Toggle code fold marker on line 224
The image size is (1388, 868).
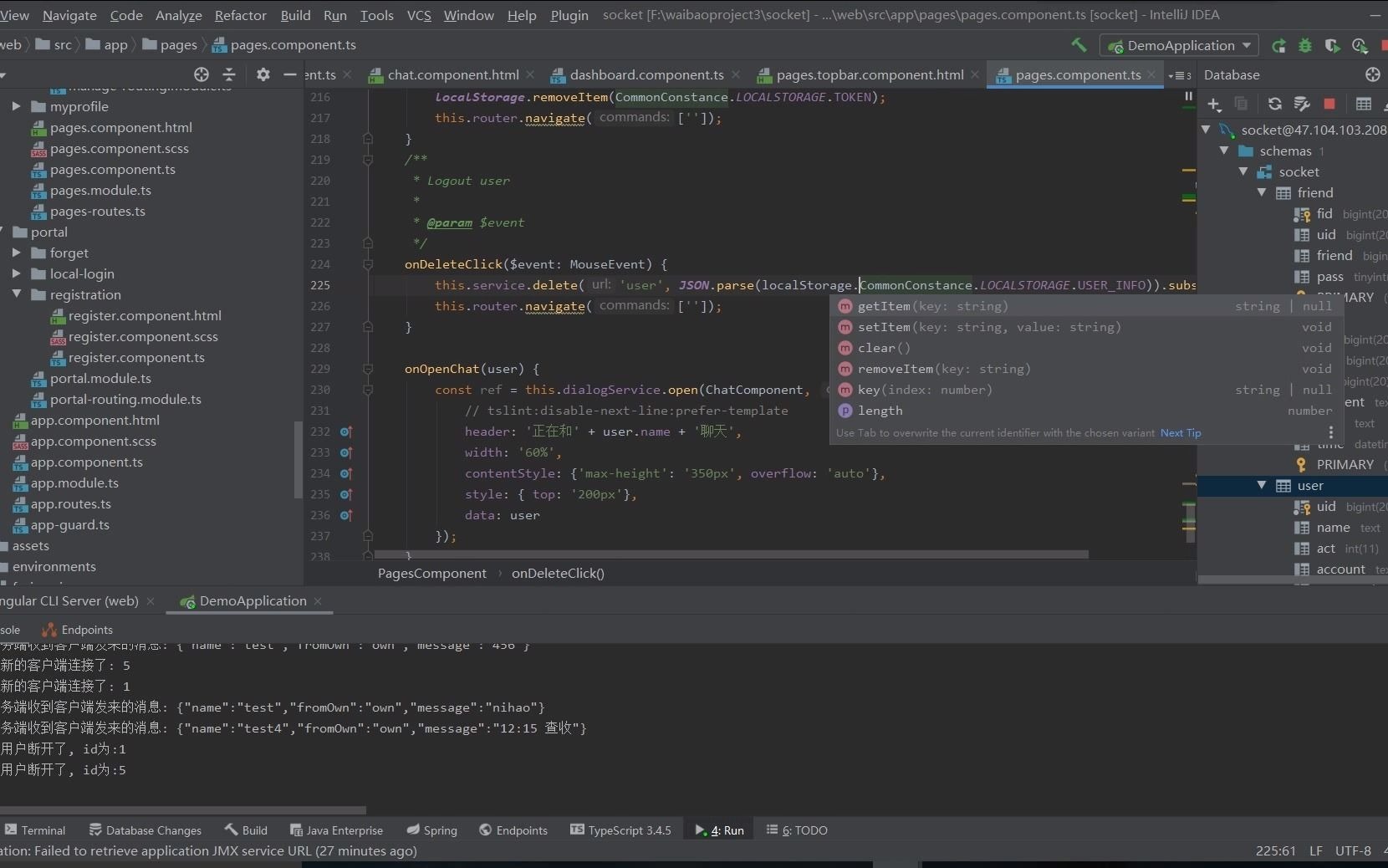(x=367, y=264)
